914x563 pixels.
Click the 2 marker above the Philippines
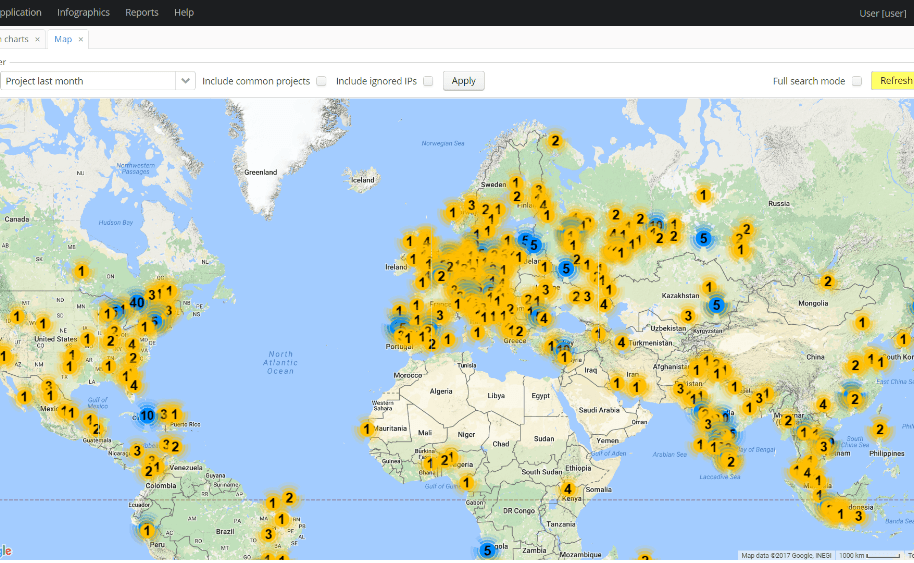click(x=880, y=430)
